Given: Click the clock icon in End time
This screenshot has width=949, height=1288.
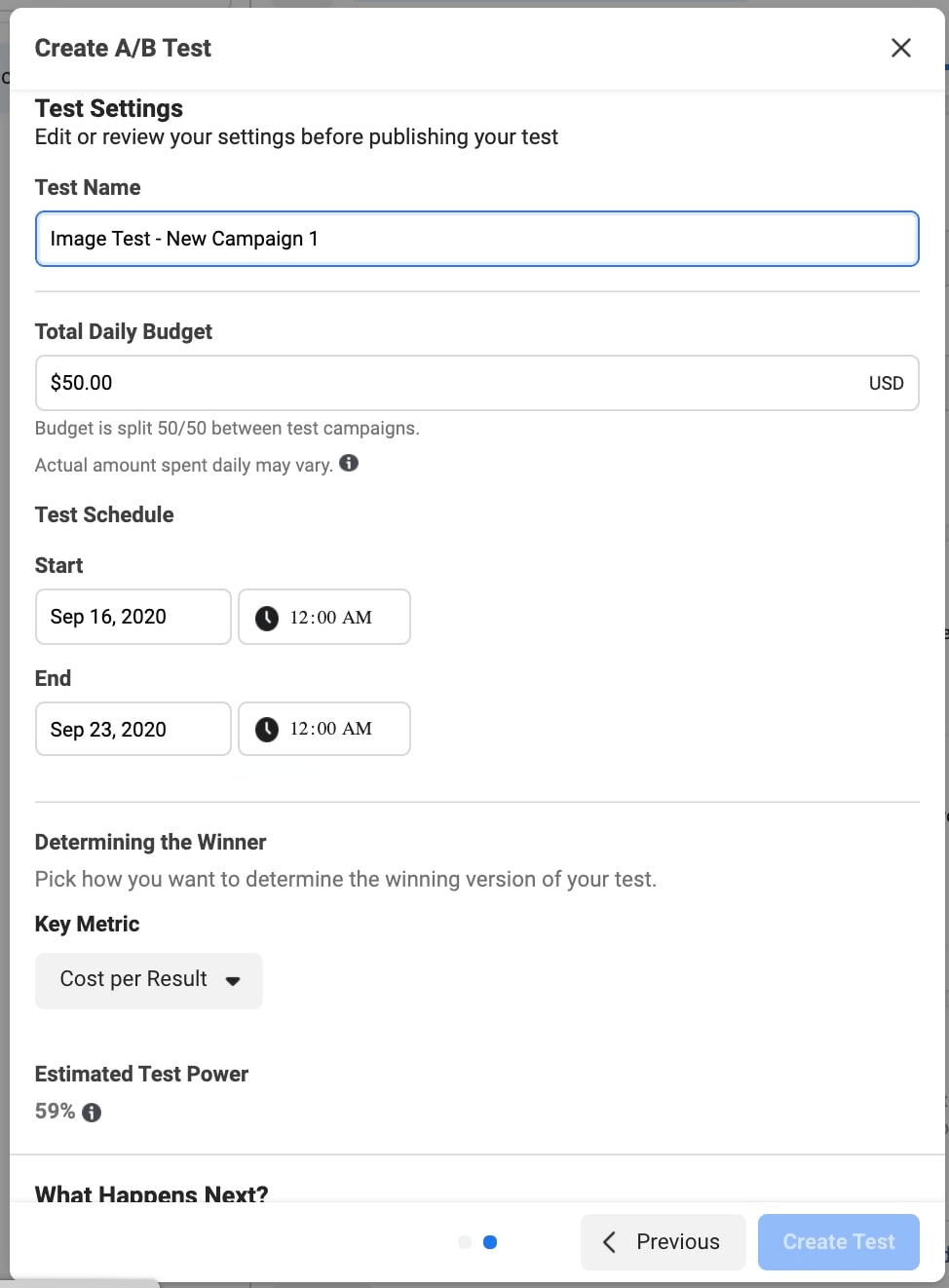Looking at the screenshot, I should (x=266, y=729).
